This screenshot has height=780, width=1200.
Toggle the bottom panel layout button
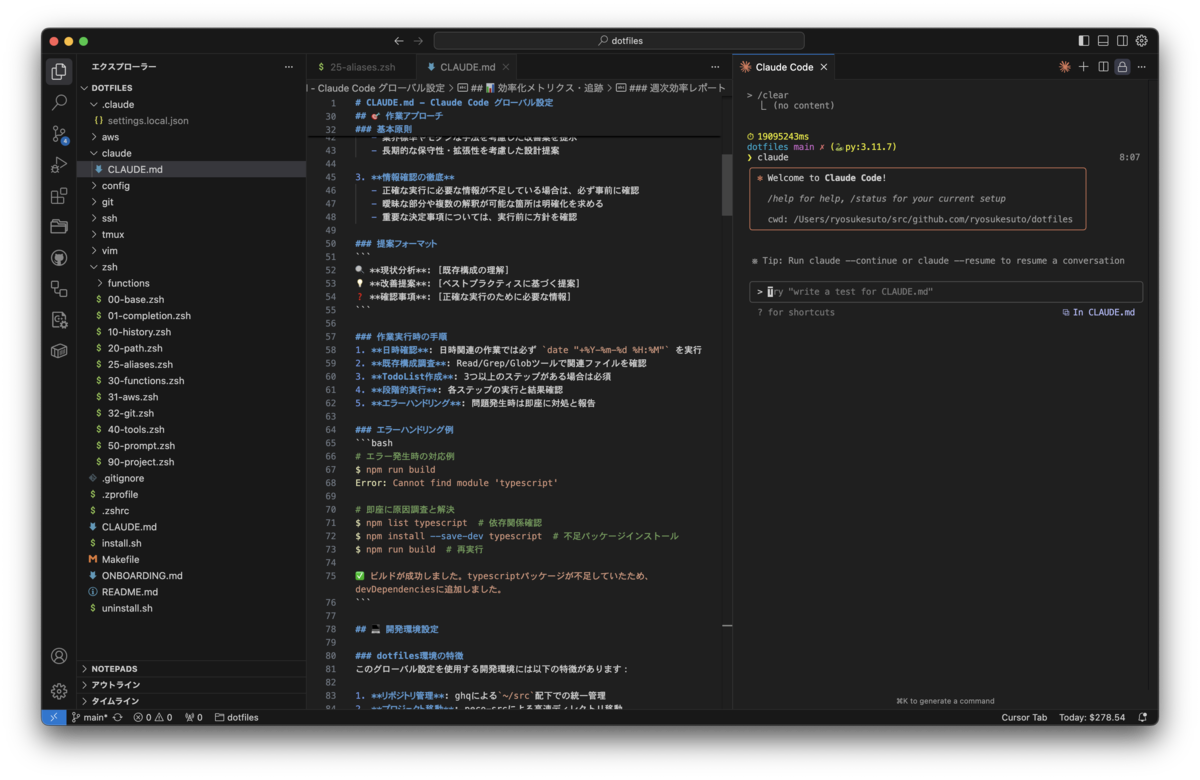pyautogui.click(x=1103, y=41)
